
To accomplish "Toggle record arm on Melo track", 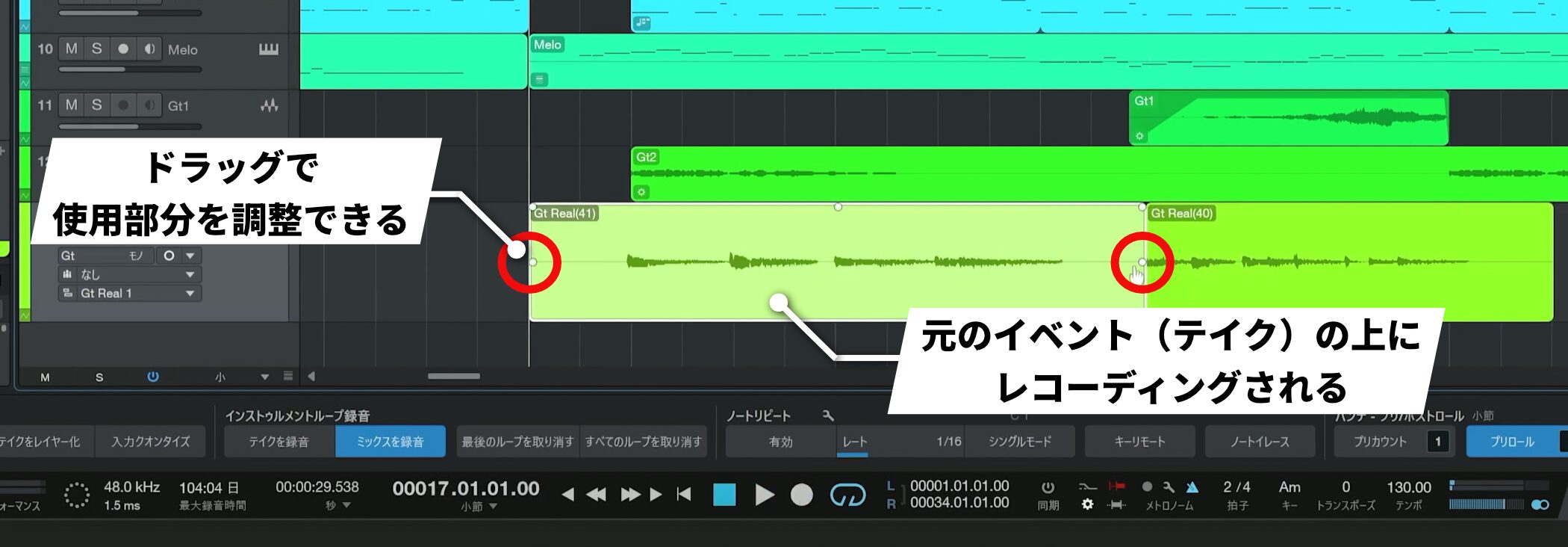I will [x=123, y=49].
